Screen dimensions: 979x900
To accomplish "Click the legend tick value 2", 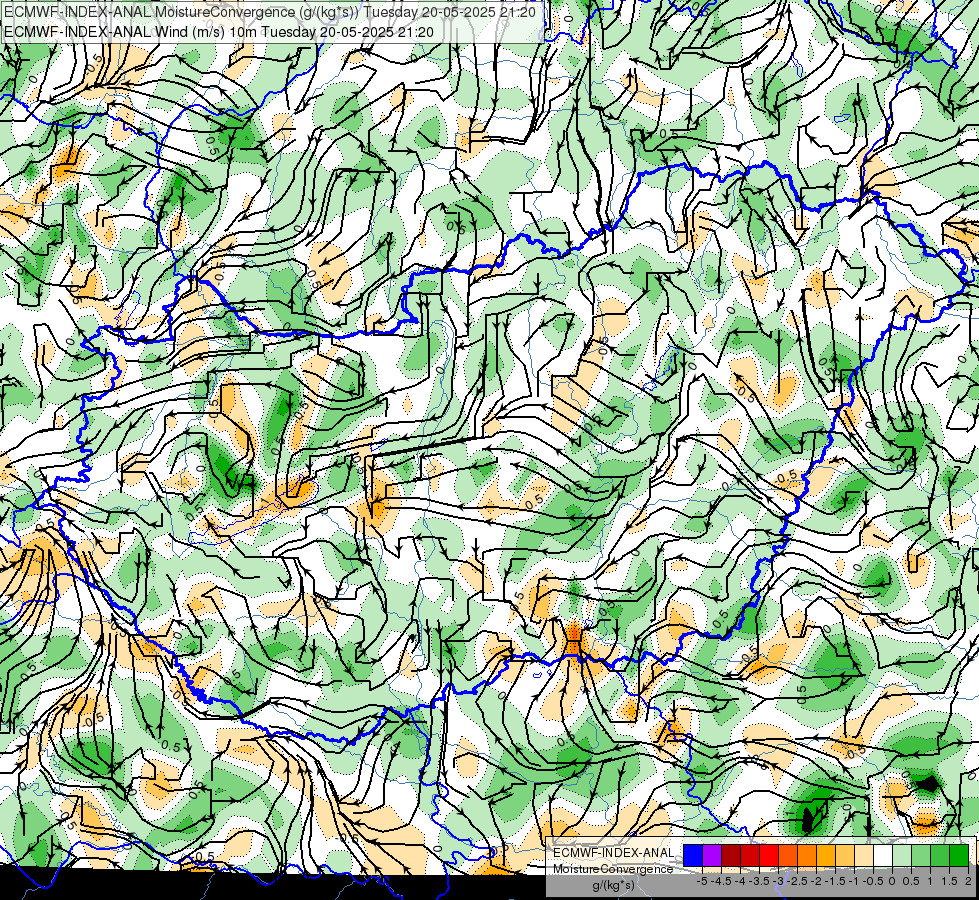I will click(x=968, y=881).
